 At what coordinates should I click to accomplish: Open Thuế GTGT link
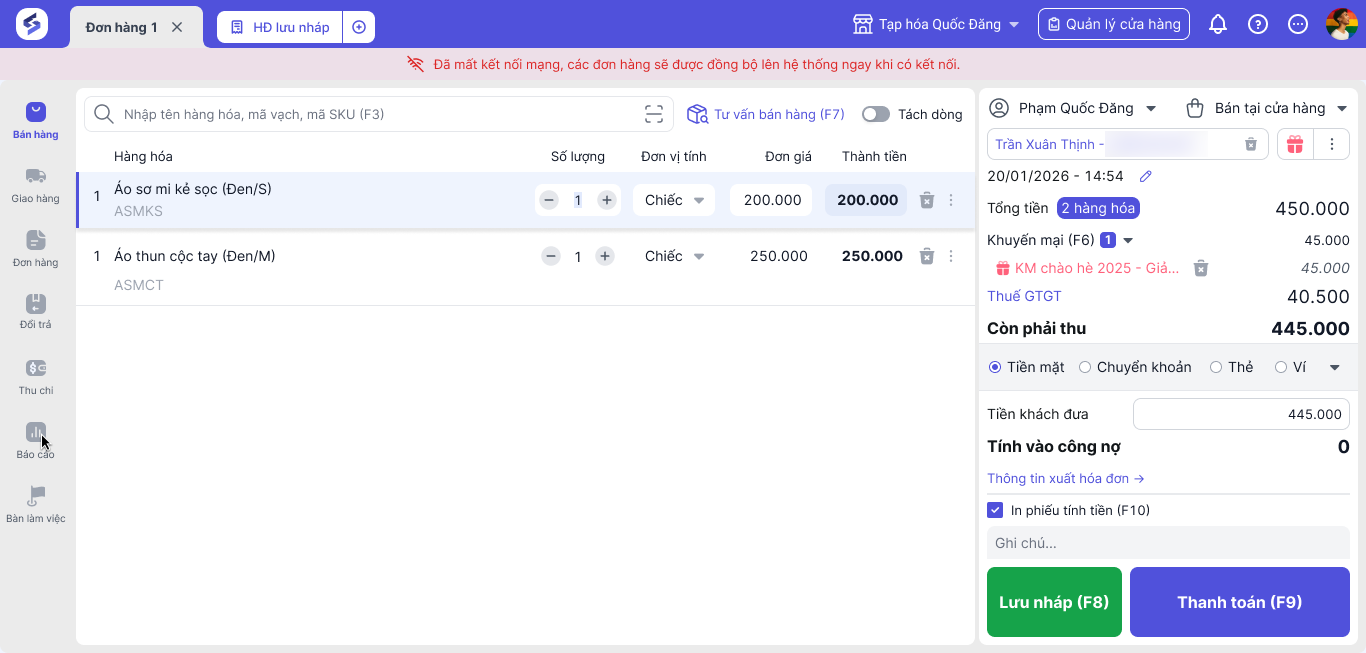click(1024, 296)
